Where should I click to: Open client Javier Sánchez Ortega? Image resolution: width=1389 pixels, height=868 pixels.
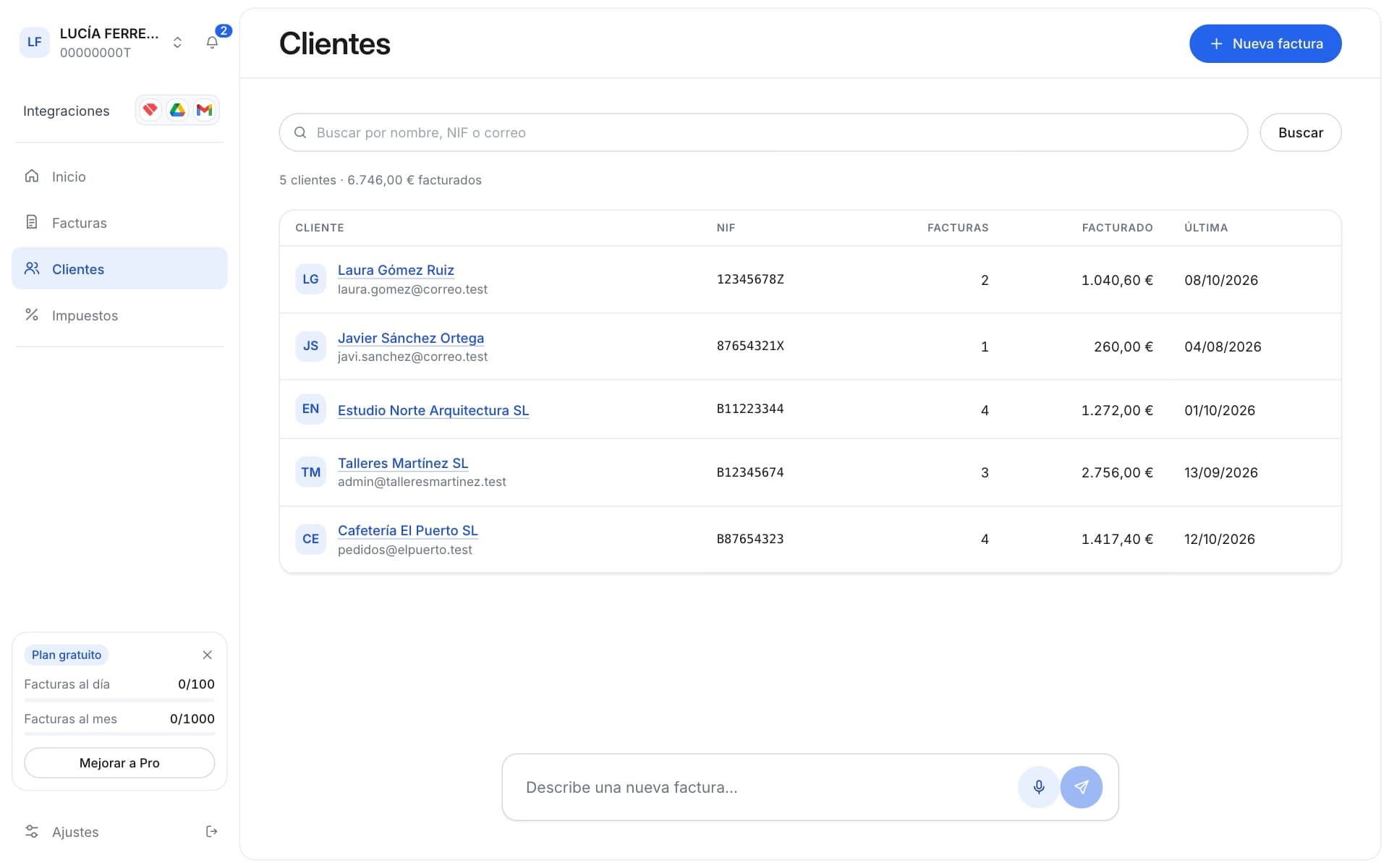(411, 338)
